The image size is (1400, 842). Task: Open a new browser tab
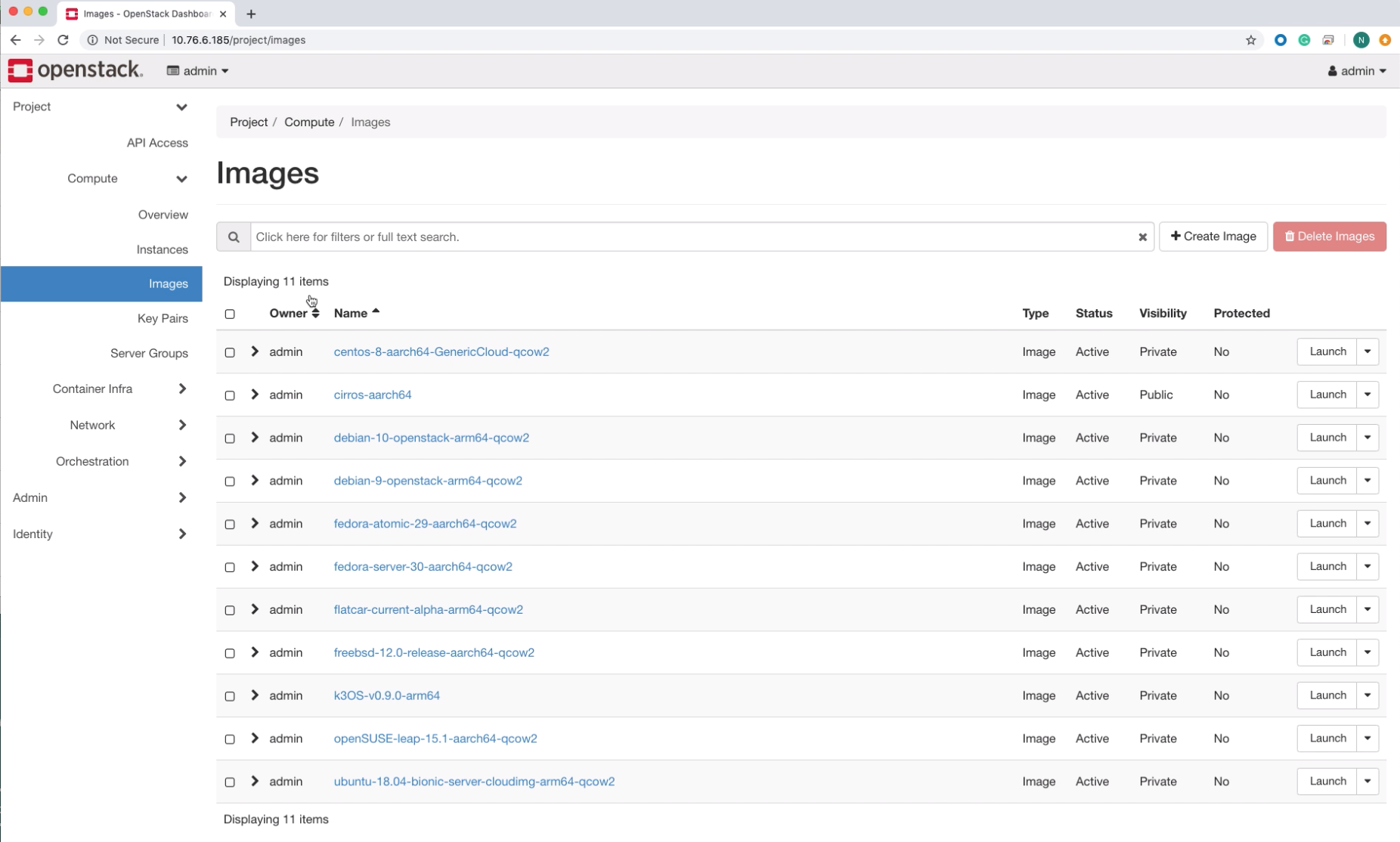(x=251, y=14)
